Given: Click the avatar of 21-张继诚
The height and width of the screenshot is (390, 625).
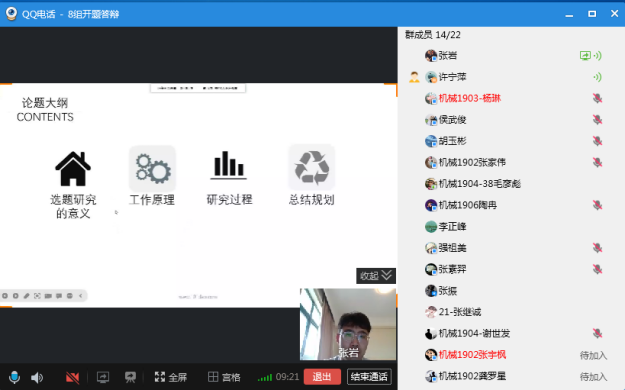Looking at the screenshot, I should click(431, 312).
